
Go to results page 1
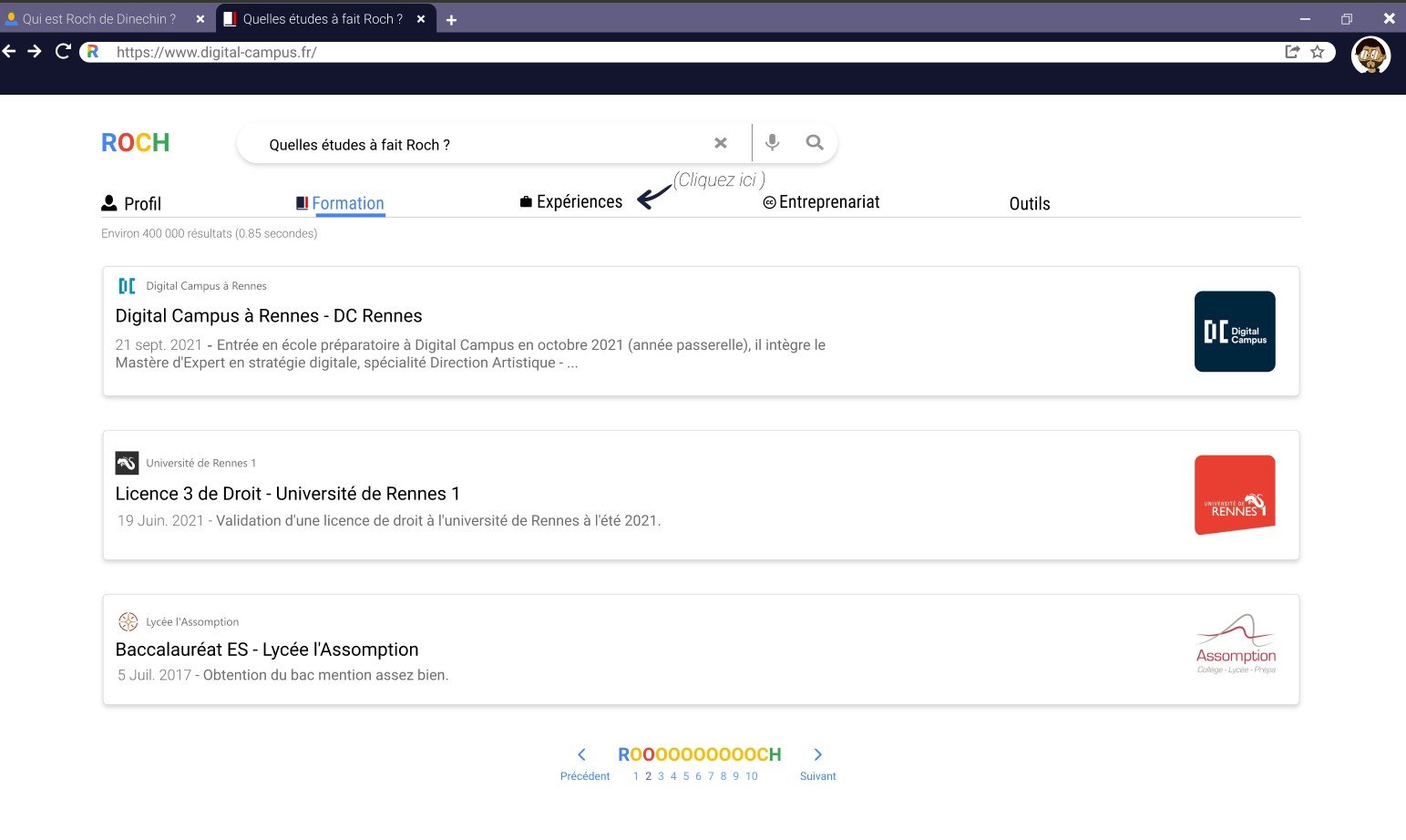click(636, 776)
